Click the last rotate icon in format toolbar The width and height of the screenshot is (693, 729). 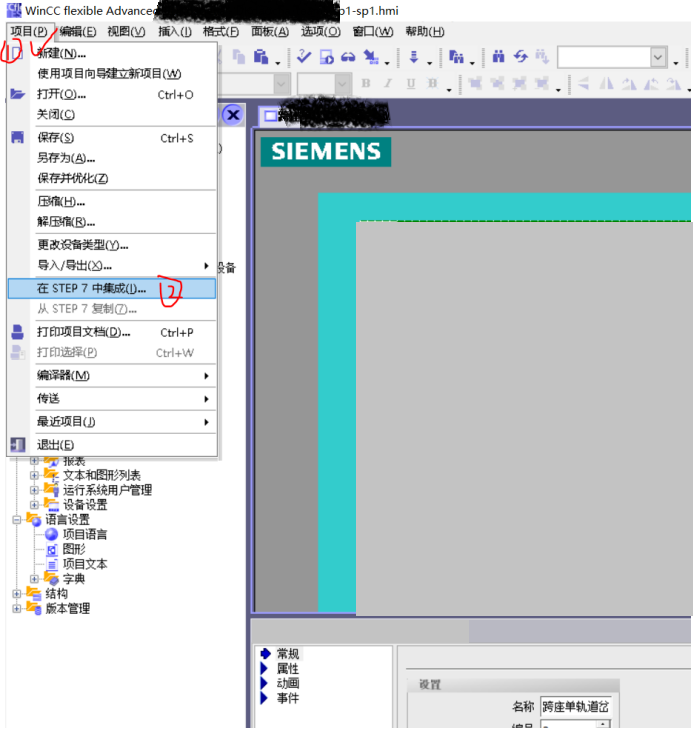673,84
